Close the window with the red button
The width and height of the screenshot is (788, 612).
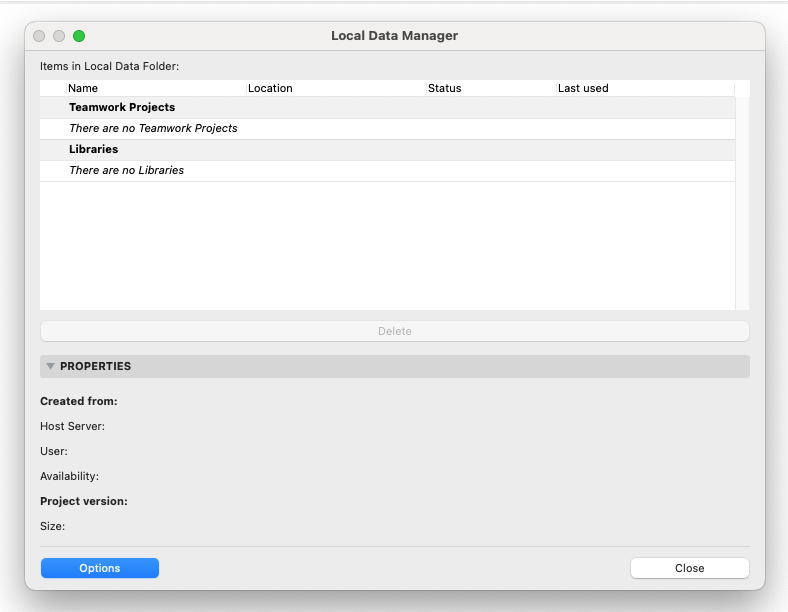pyautogui.click(x=39, y=36)
